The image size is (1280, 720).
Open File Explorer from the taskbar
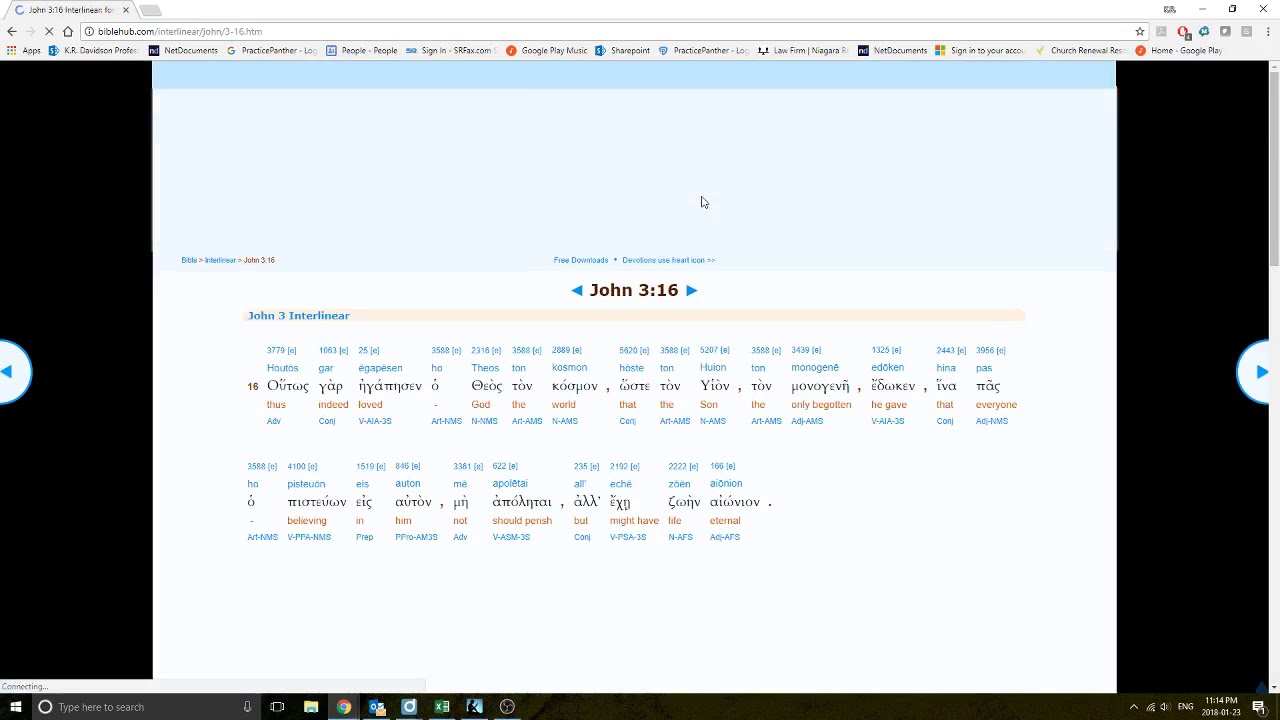311,707
